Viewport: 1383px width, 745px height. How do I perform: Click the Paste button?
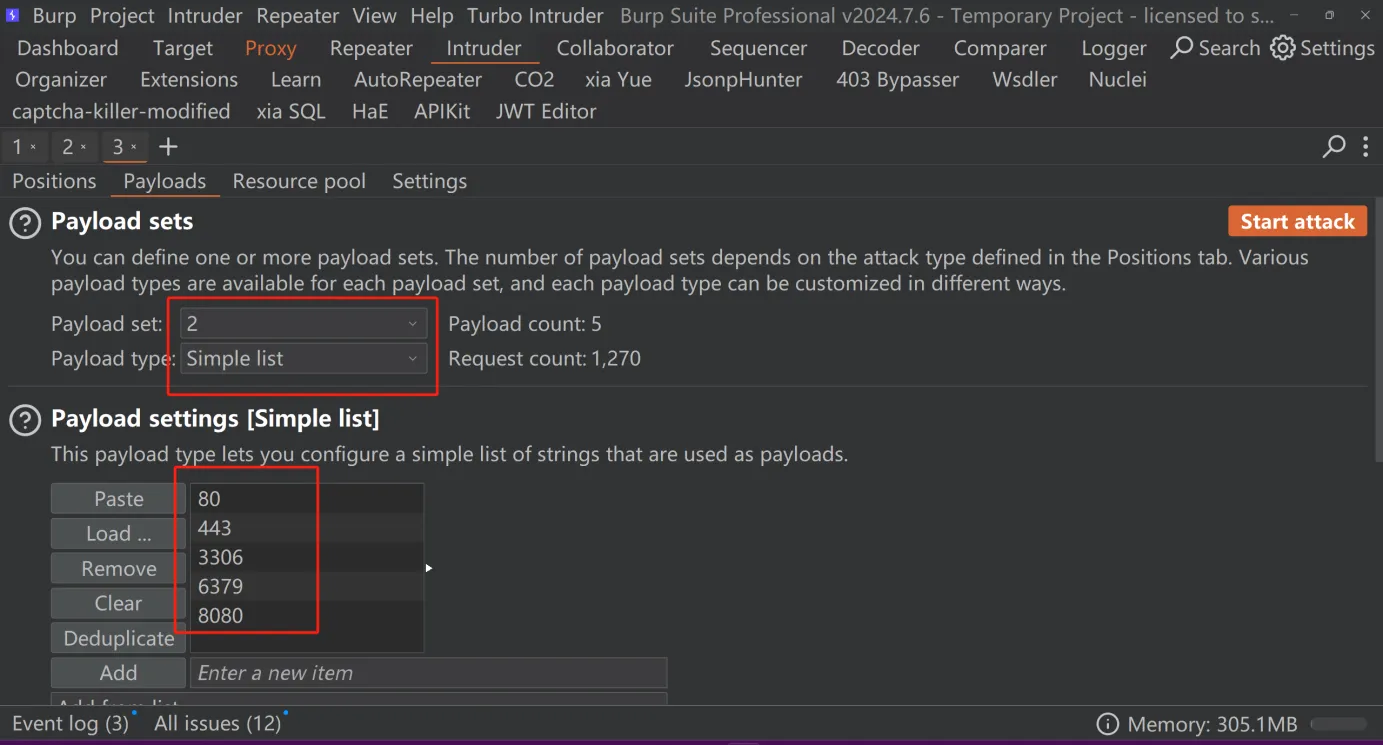[x=118, y=499]
